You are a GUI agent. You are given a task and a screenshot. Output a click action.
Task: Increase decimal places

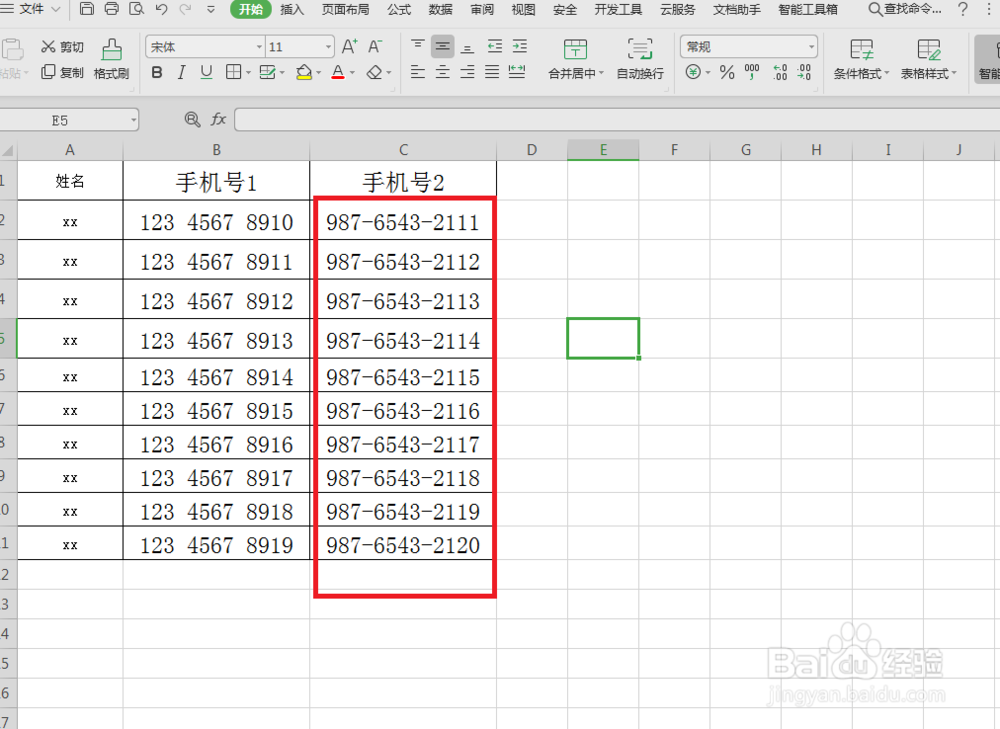pyautogui.click(x=780, y=72)
